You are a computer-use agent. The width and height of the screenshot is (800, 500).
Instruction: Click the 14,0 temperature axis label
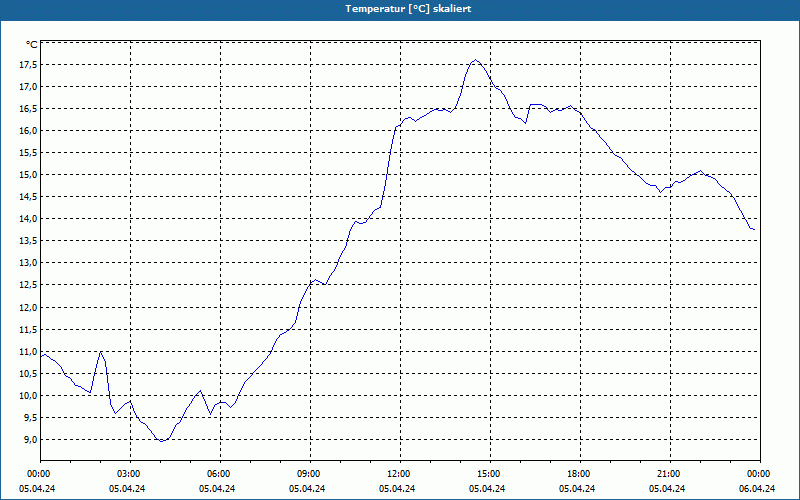click(29, 219)
